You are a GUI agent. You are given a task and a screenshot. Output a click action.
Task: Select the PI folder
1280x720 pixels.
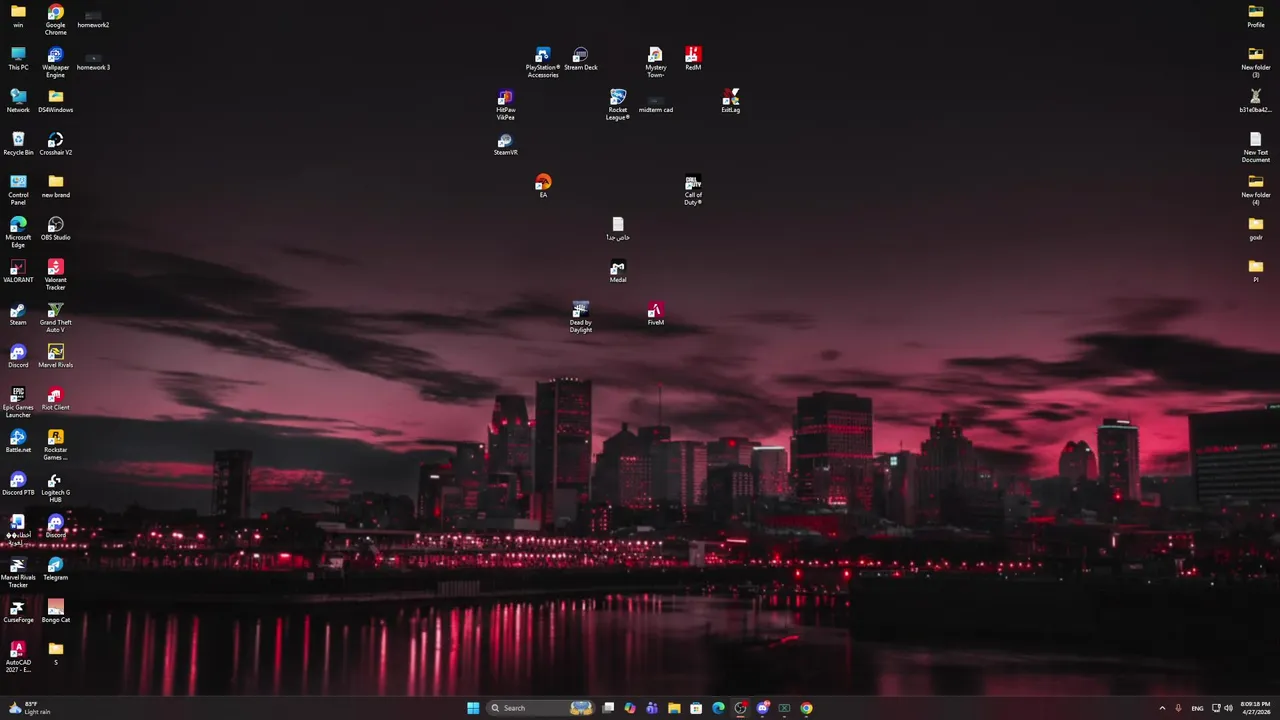coord(1256,271)
